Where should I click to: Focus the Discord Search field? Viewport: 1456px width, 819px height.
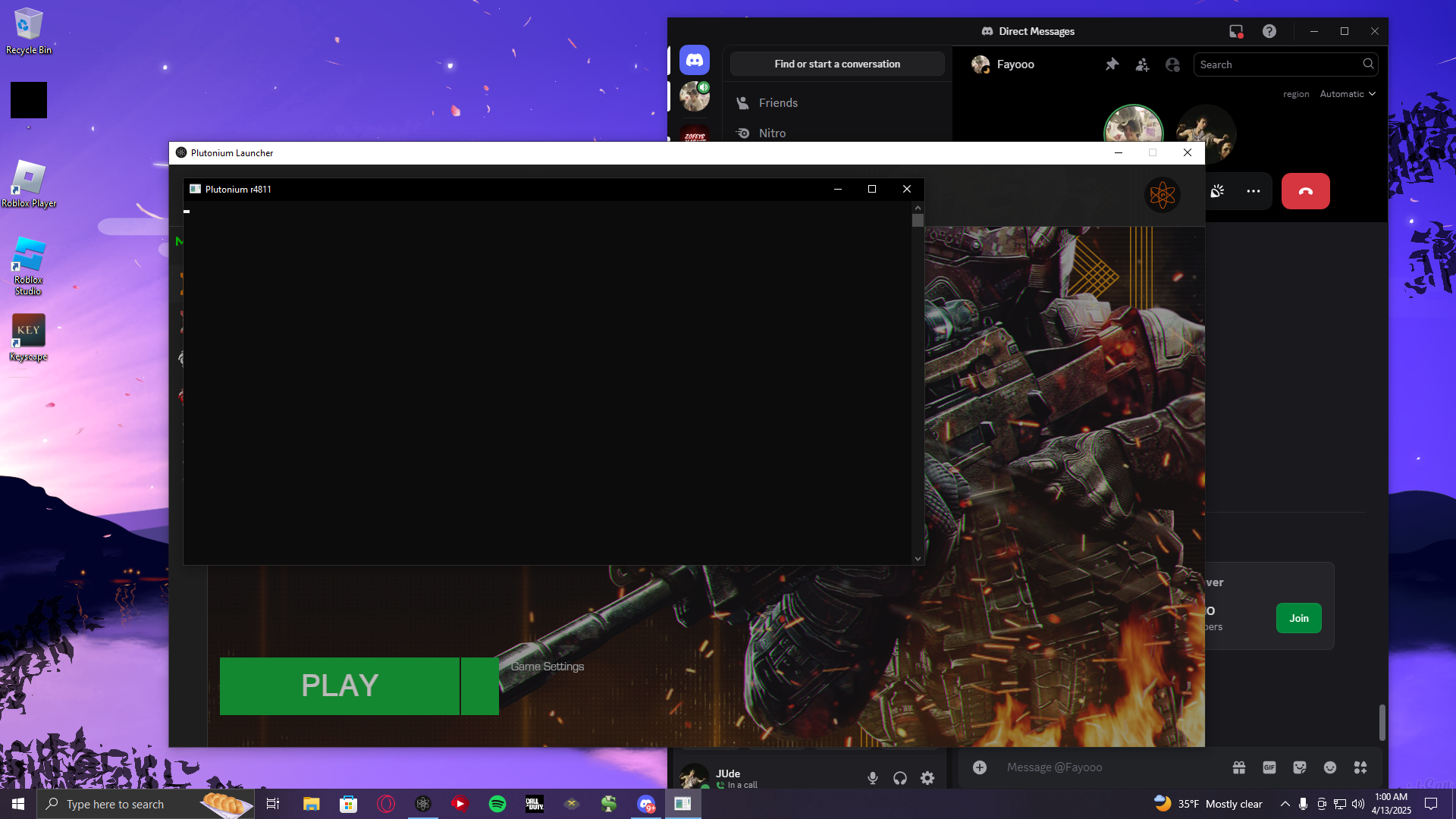point(1286,64)
